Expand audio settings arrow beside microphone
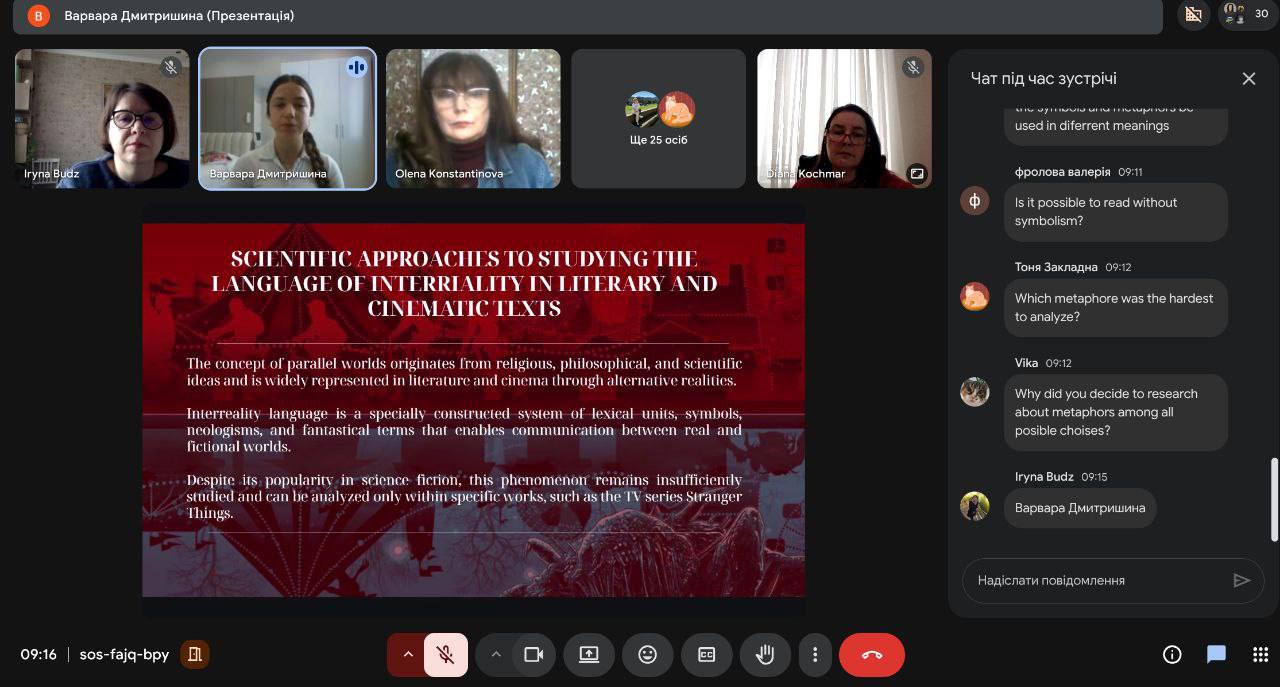The image size is (1280, 687). coord(408,655)
